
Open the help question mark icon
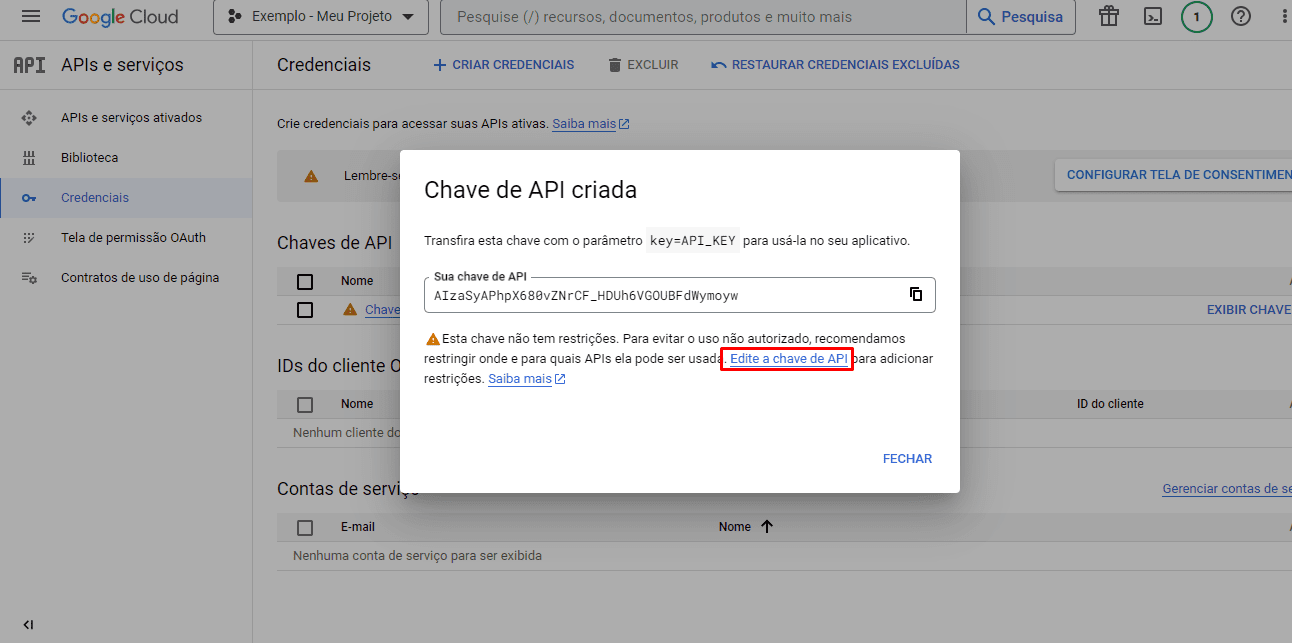point(1241,17)
